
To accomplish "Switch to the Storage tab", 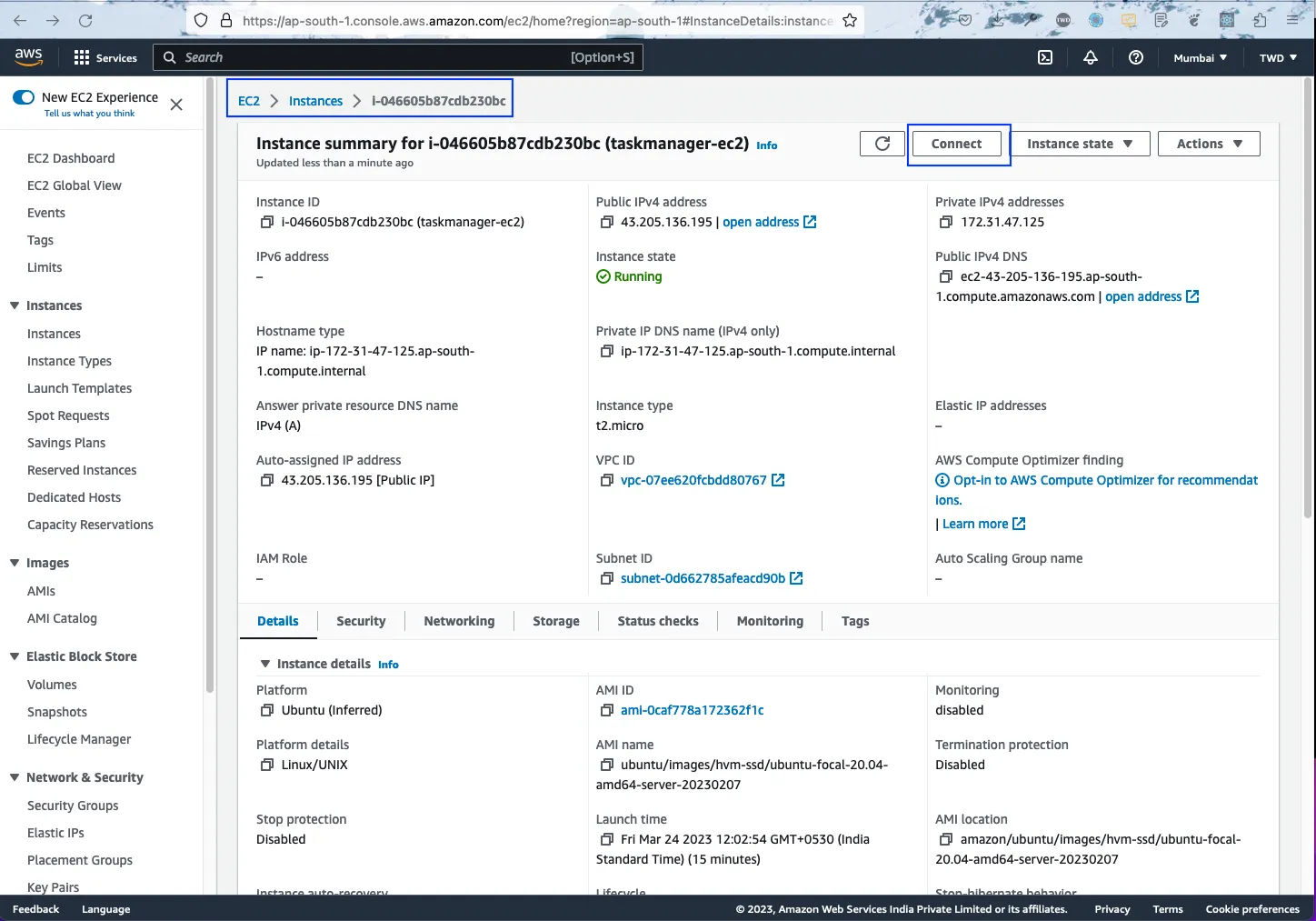I will [x=556, y=621].
